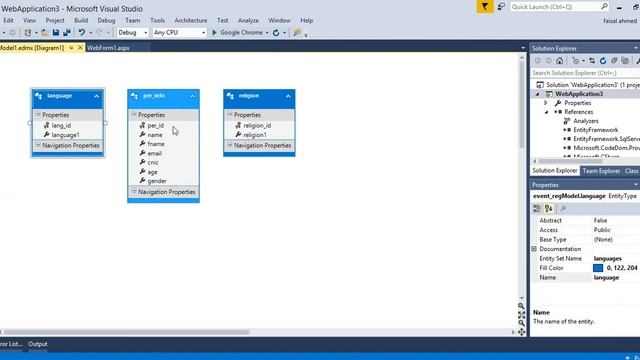Image resolution: width=640 pixels, height=360 pixels.
Task: Open the Analyze menu
Action: 248,20
